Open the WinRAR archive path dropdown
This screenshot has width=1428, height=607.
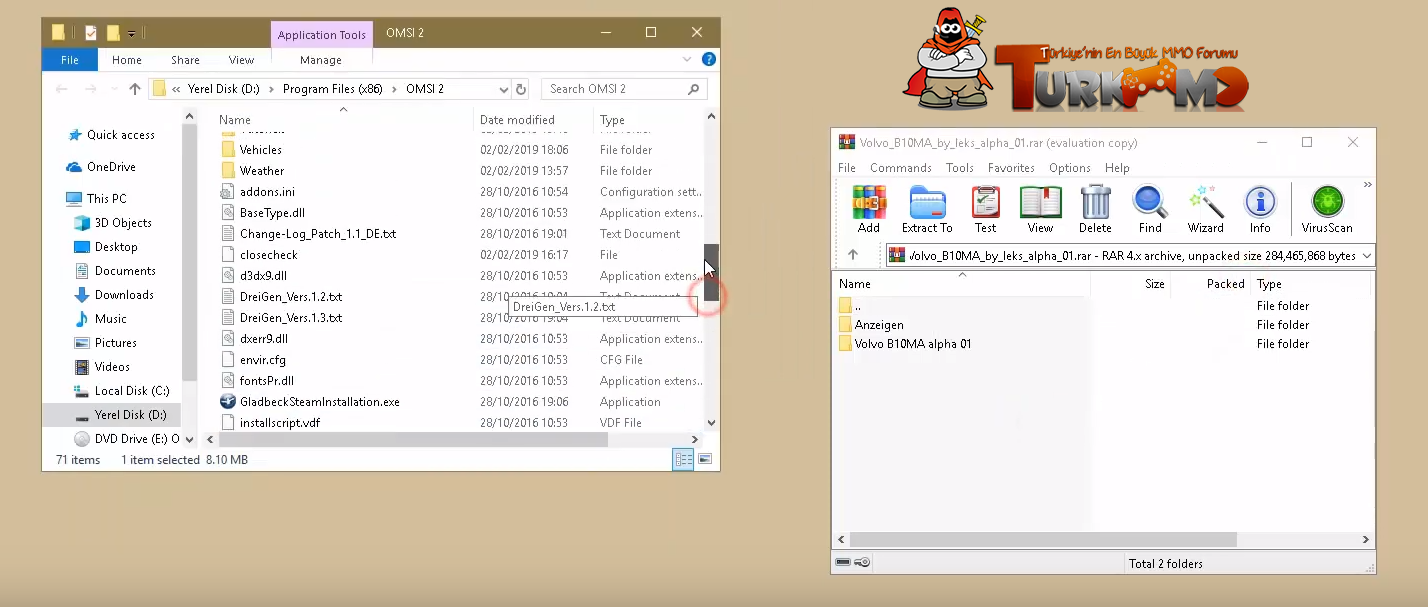(1366, 256)
